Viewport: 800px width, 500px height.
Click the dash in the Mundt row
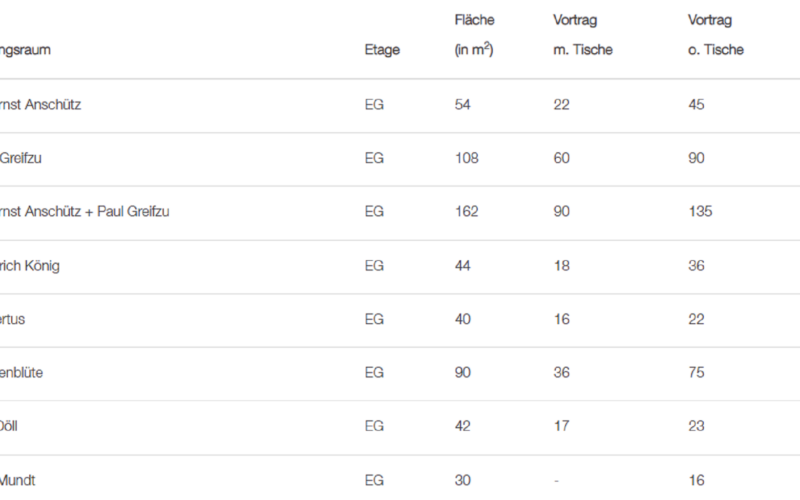pos(556,481)
